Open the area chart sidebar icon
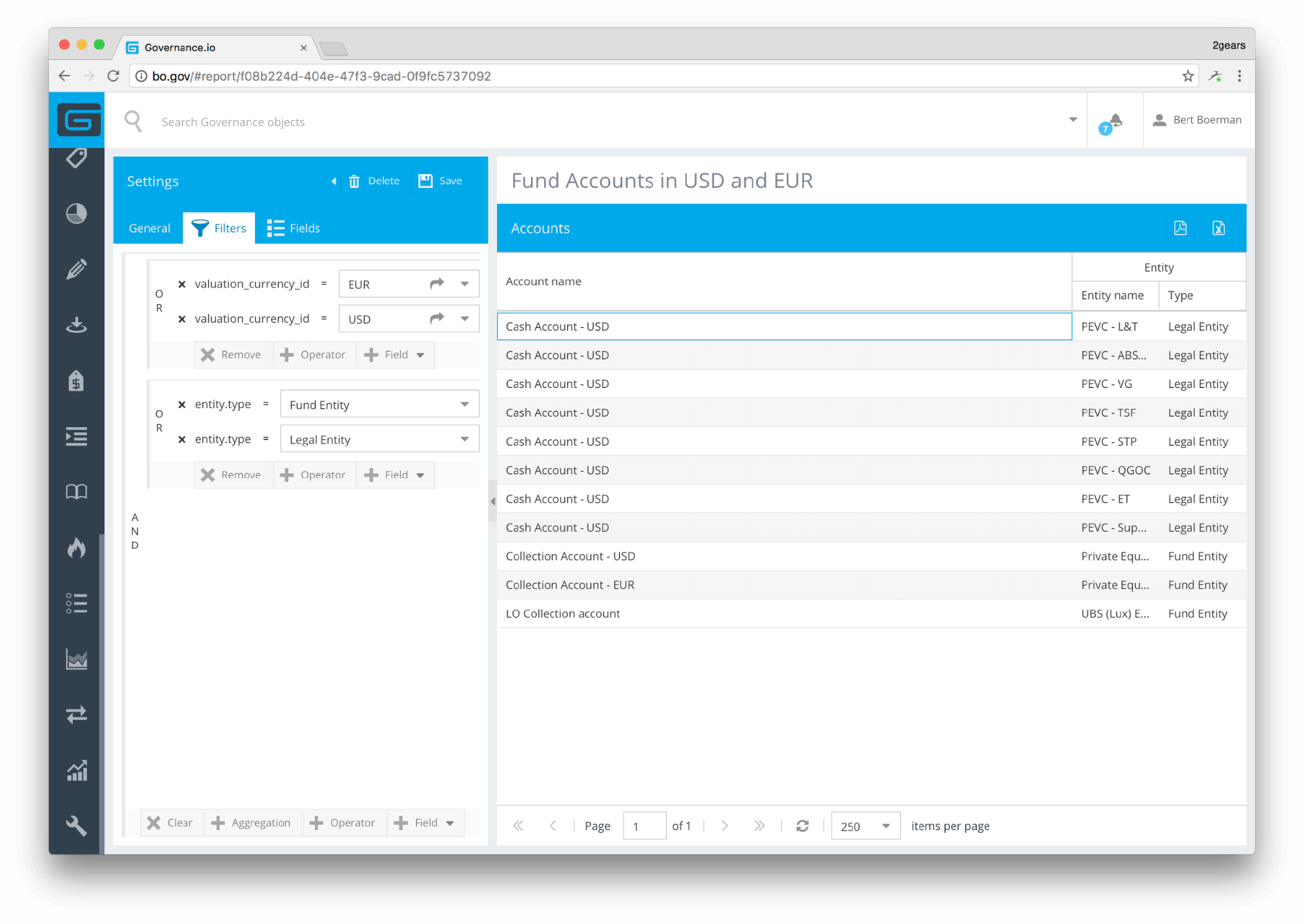 [76, 659]
